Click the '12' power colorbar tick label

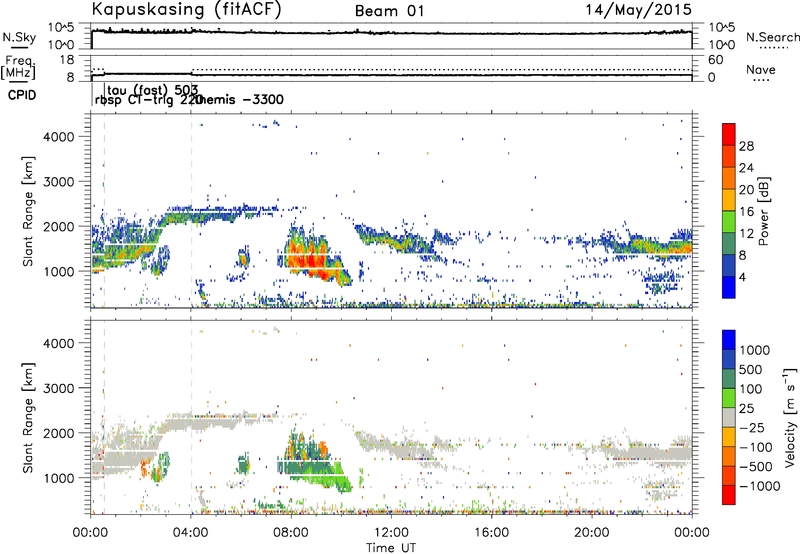point(746,234)
